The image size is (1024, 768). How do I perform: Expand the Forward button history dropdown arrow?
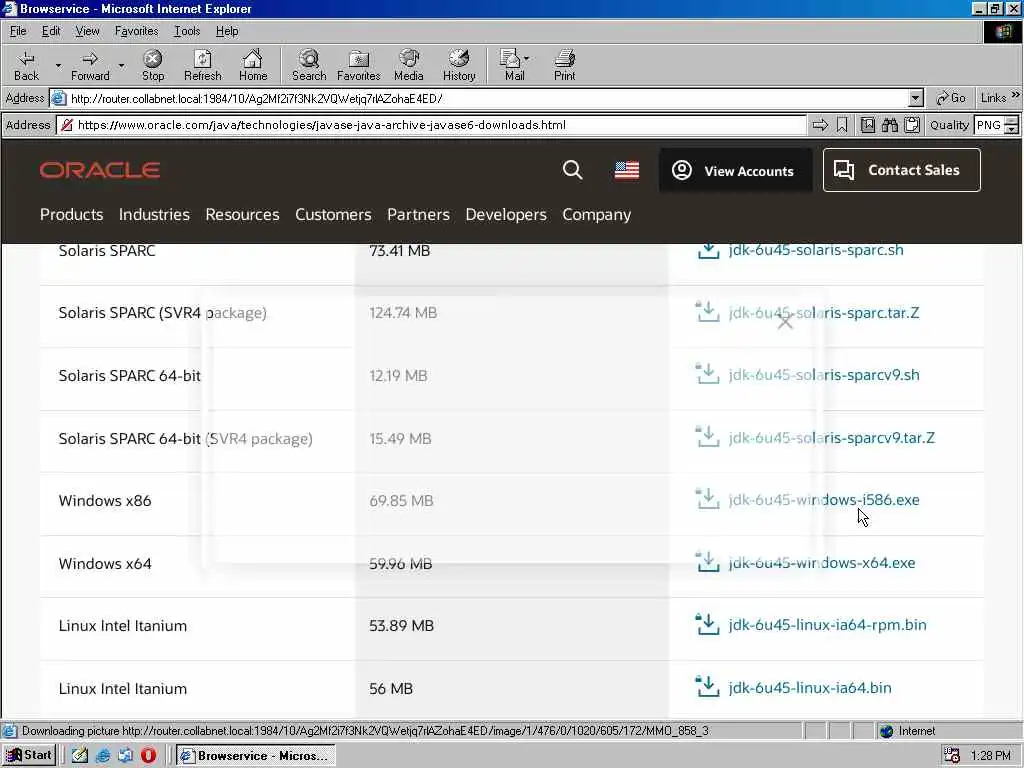point(121,65)
